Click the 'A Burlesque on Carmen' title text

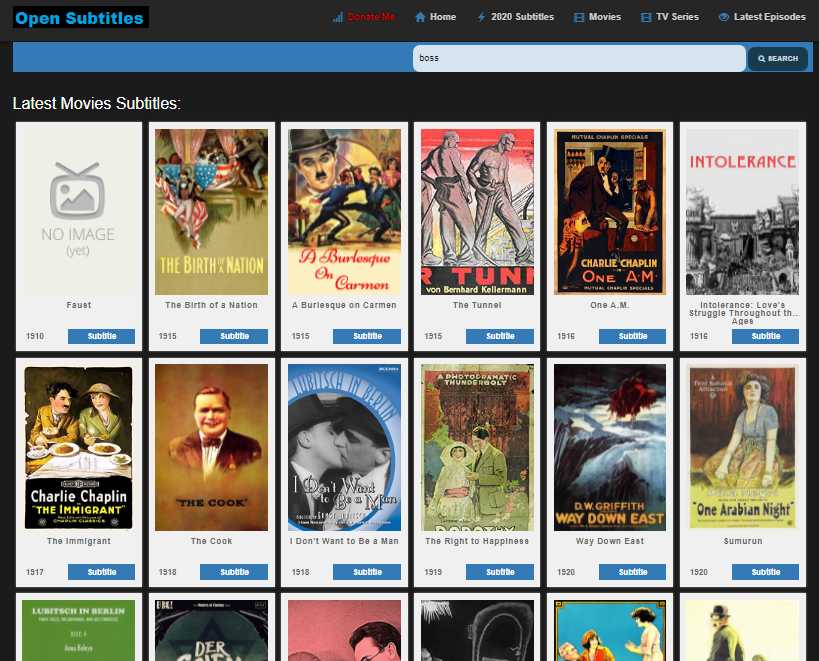click(344, 305)
